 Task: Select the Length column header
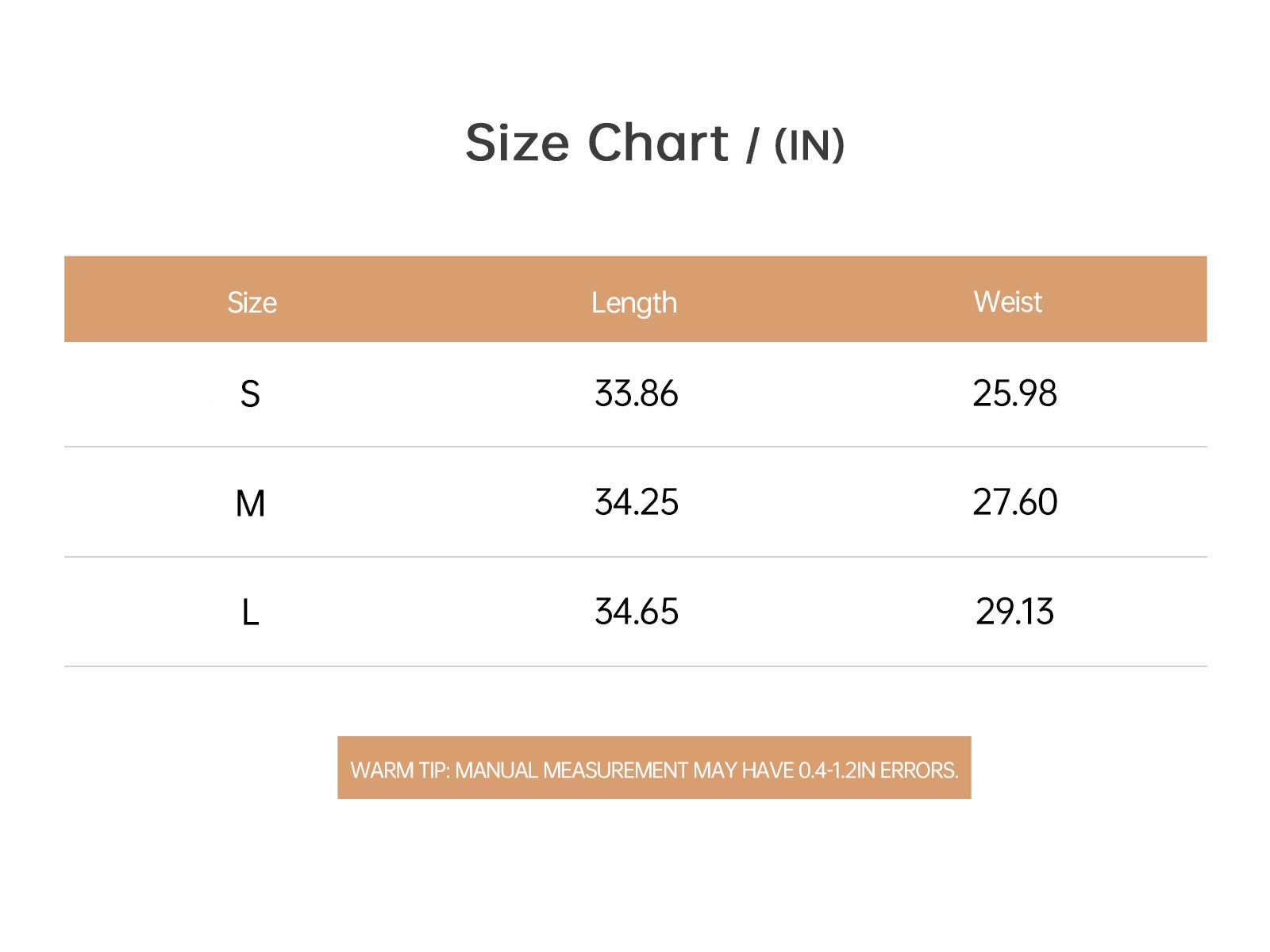tap(633, 302)
